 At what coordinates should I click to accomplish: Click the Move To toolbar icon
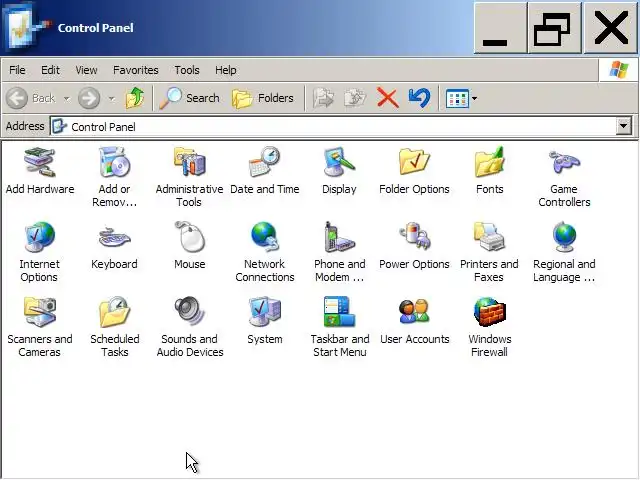pyautogui.click(x=323, y=98)
